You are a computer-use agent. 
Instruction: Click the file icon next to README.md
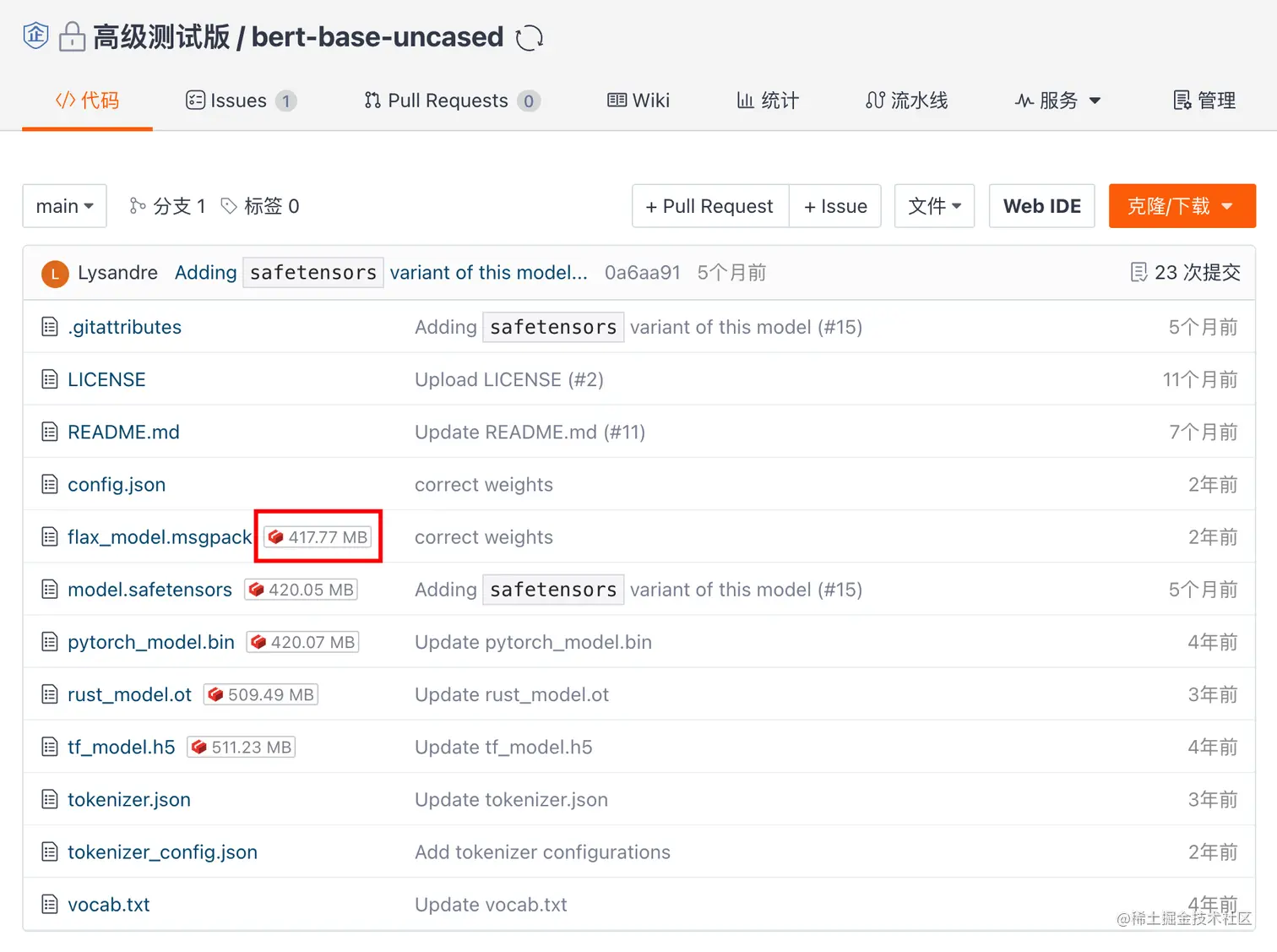50,432
